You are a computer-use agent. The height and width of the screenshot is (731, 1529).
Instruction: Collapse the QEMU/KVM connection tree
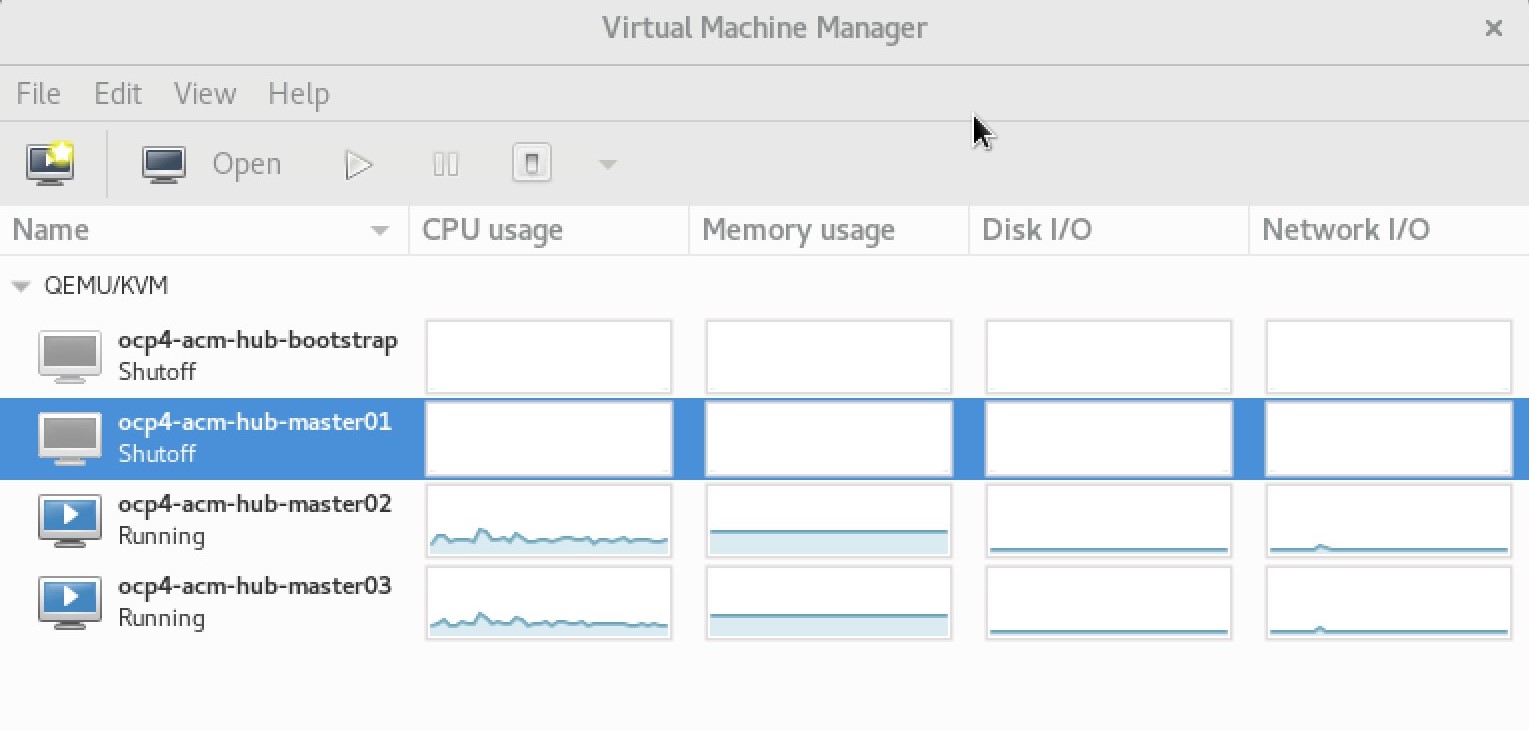pyautogui.click(x=21, y=286)
